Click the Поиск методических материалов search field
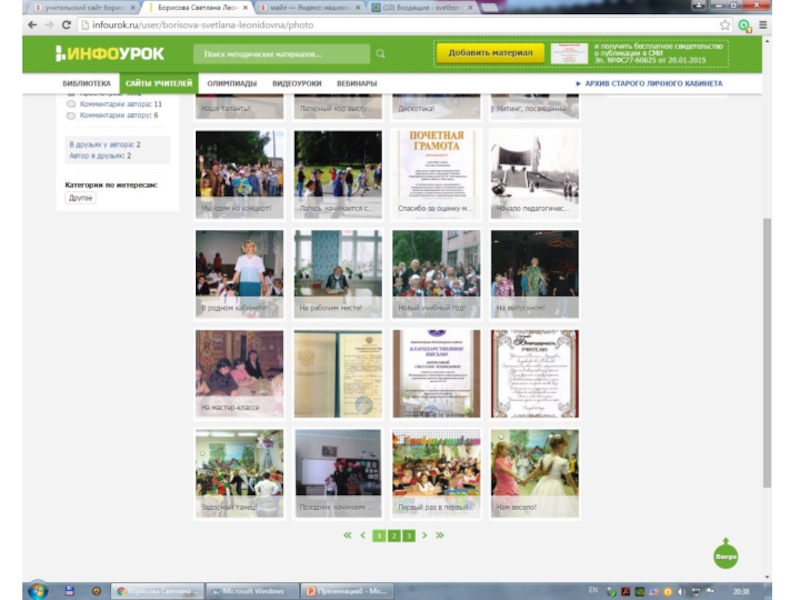 pyautogui.click(x=282, y=54)
